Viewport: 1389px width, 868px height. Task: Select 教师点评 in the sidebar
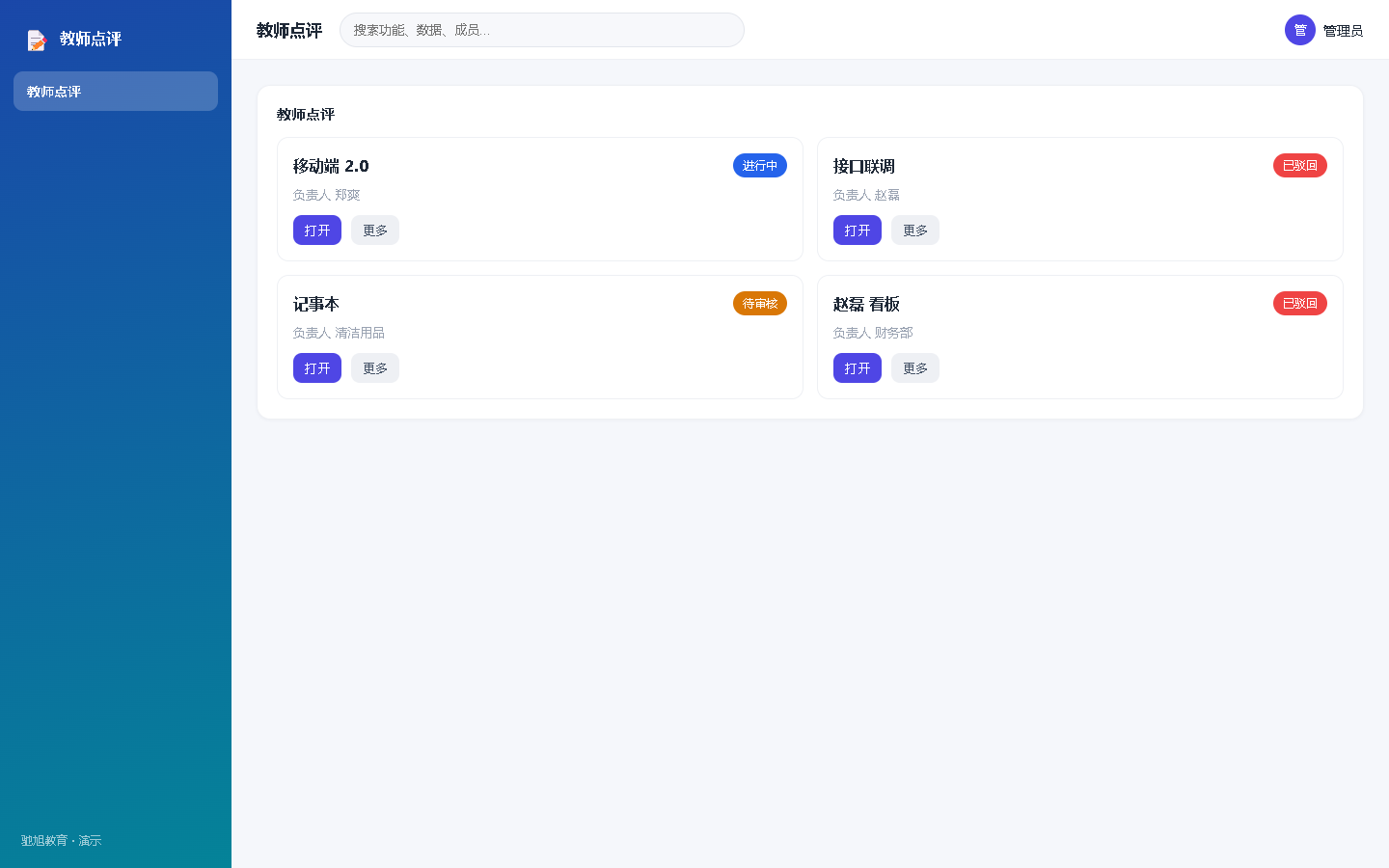click(x=116, y=92)
